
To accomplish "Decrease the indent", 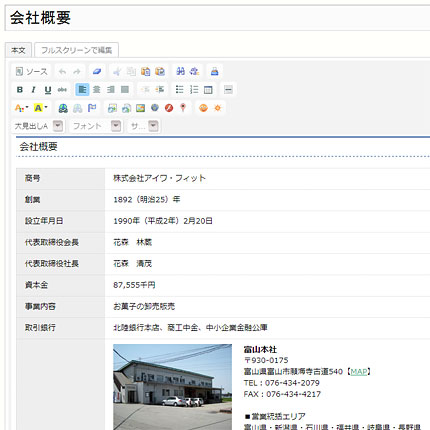I will (145, 89).
